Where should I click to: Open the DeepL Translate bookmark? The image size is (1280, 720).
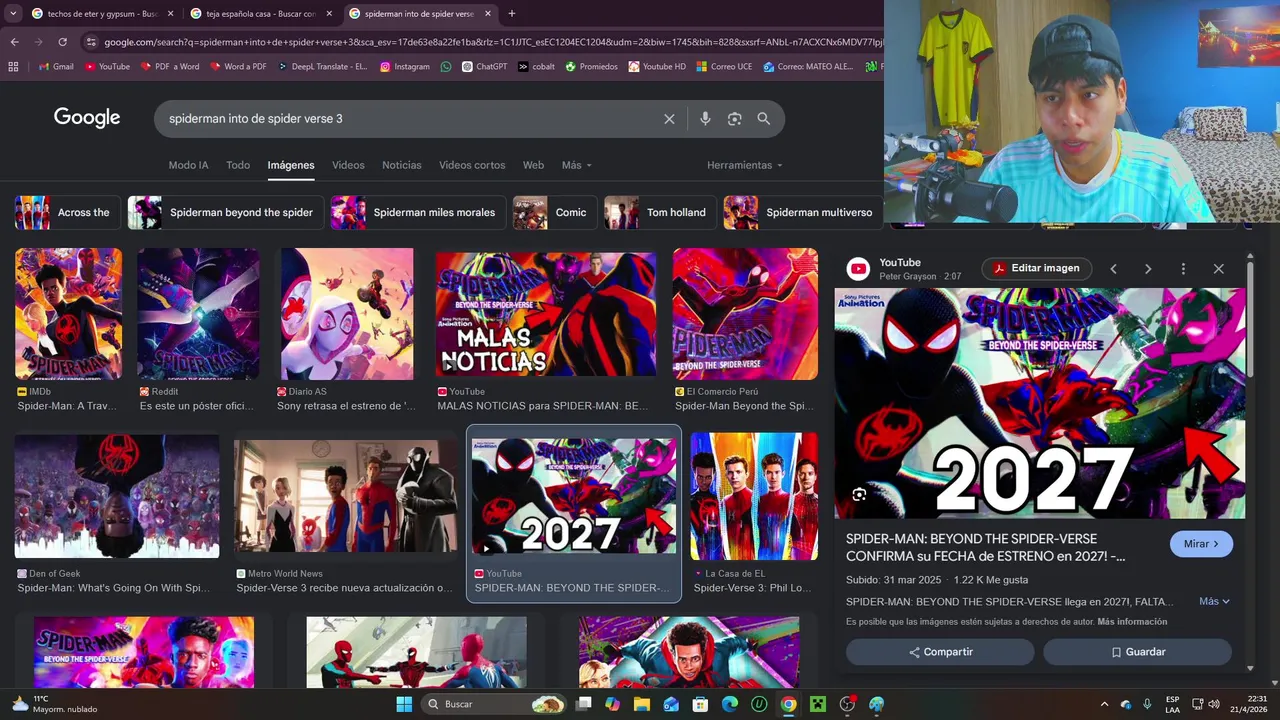(x=322, y=67)
